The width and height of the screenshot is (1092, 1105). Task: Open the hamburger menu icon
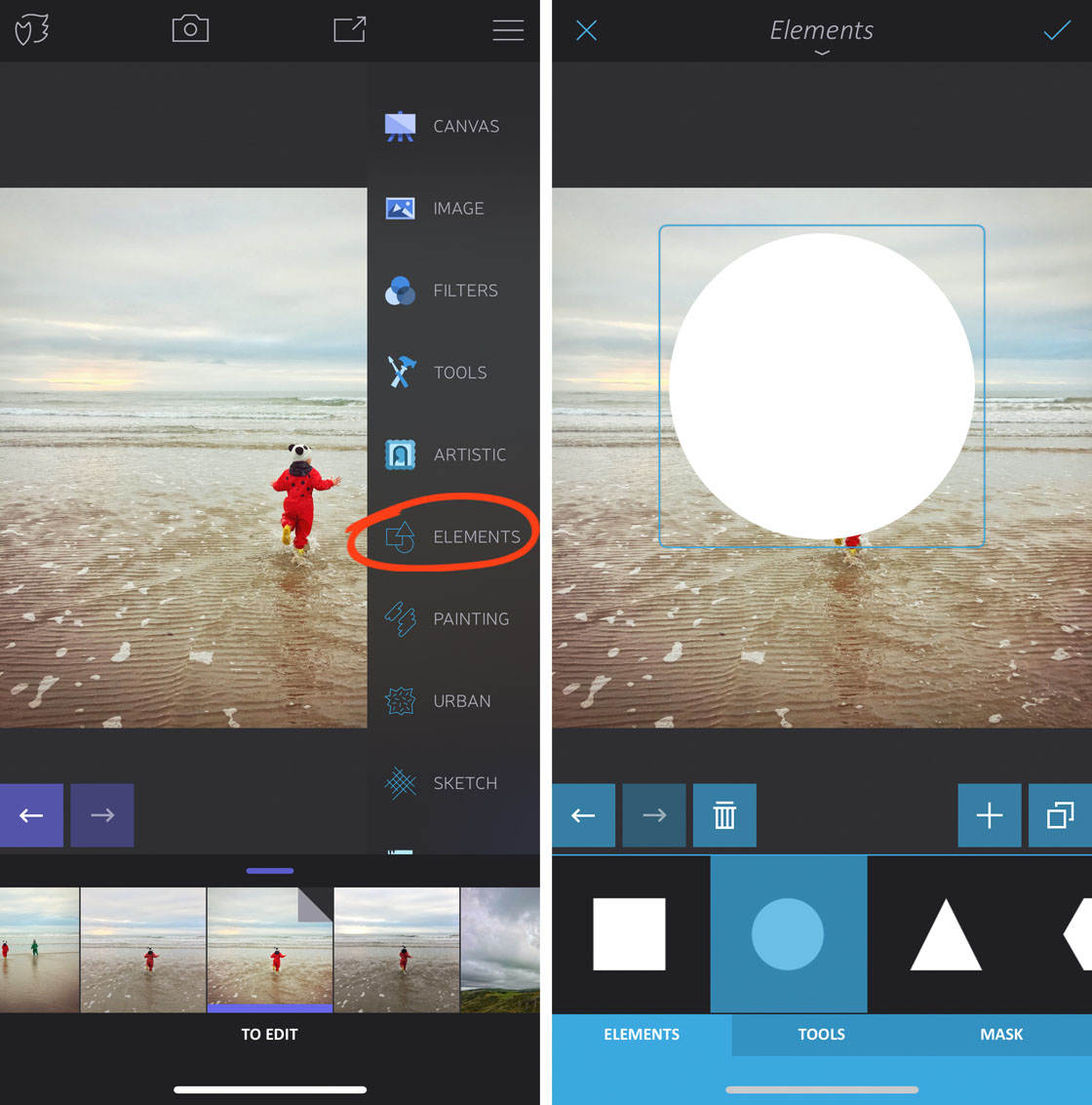(x=508, y=29)
